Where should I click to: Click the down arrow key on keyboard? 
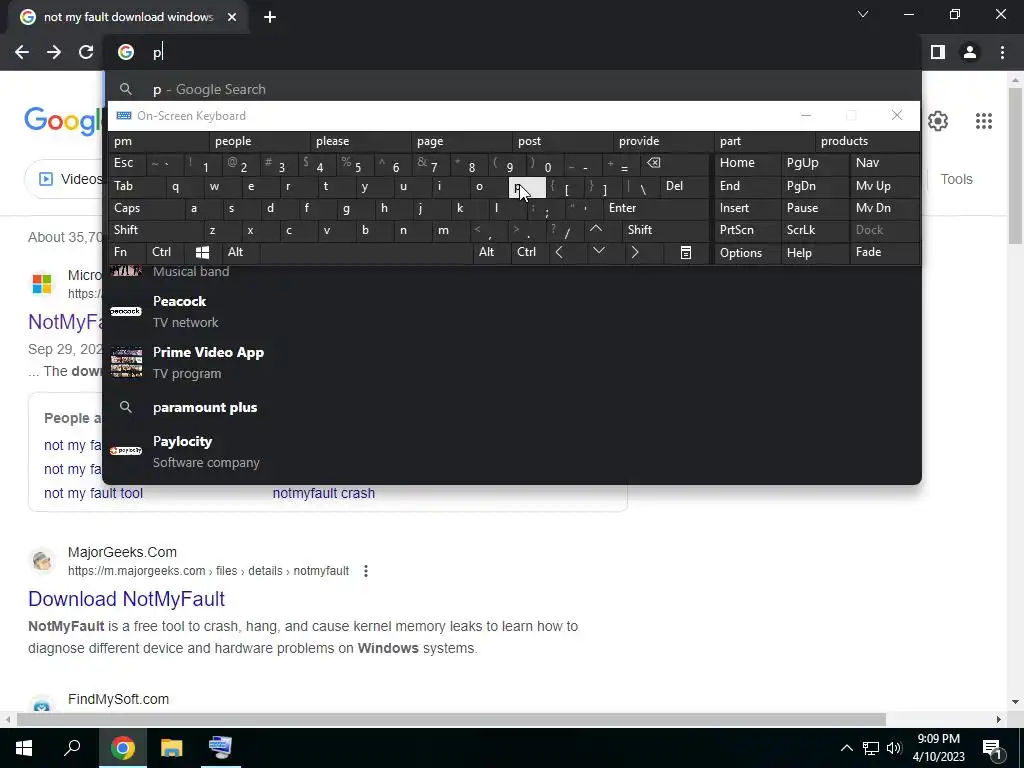click(x=598, y=251)
